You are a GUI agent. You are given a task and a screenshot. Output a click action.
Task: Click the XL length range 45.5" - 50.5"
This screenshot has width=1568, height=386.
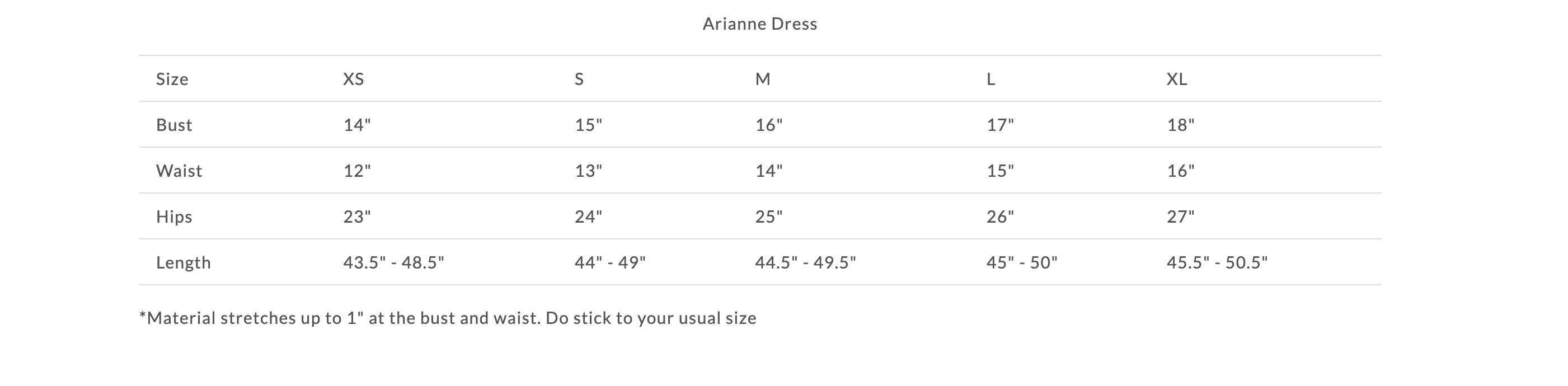[1217, 262]
